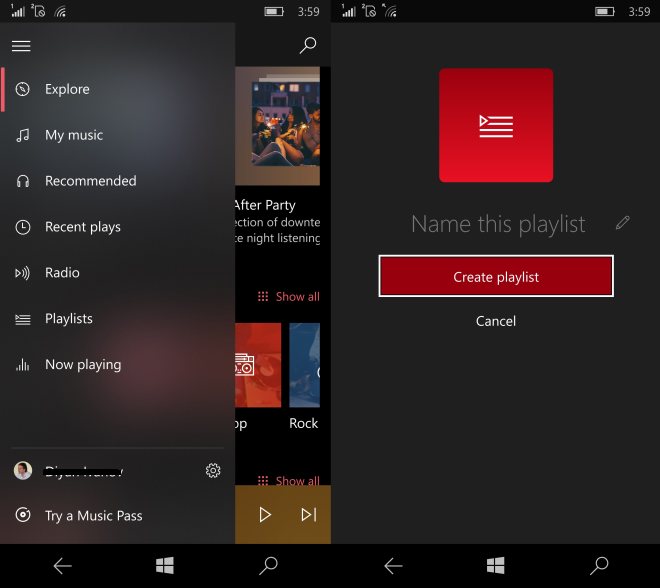The width and height of the screenshot is (660, 588).
Task: Open Playlists section
Action: [x=117, y=319]
